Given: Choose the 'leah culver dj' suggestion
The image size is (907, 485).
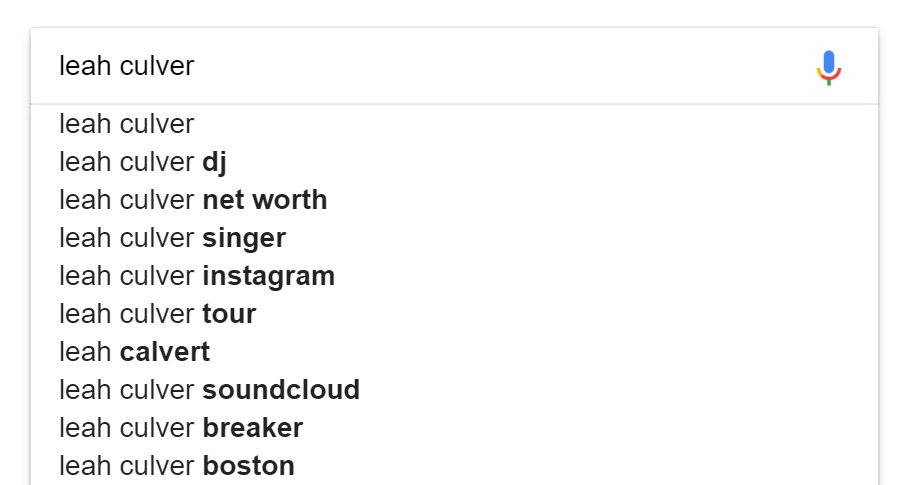Looking at the screenshot, I should coord(144,162).
